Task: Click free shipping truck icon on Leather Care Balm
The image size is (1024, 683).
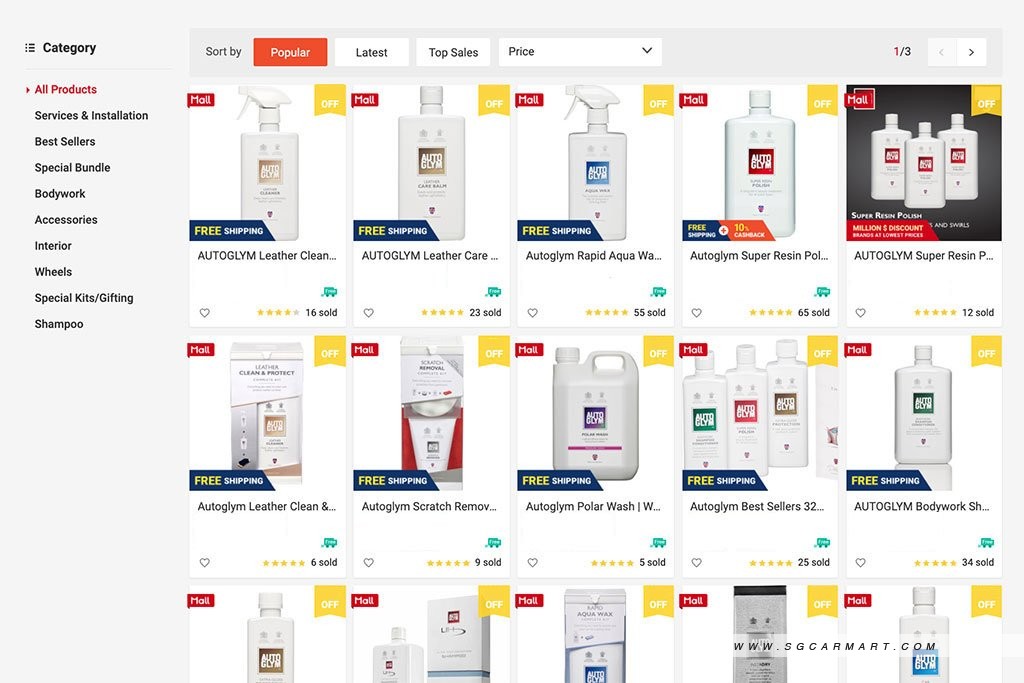Action: click(494, 291)
